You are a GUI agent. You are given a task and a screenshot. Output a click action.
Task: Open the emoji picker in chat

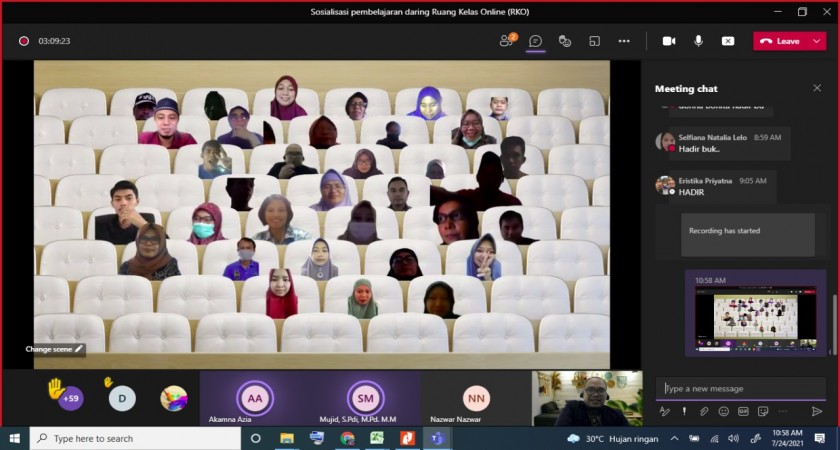tap(723, 411)
